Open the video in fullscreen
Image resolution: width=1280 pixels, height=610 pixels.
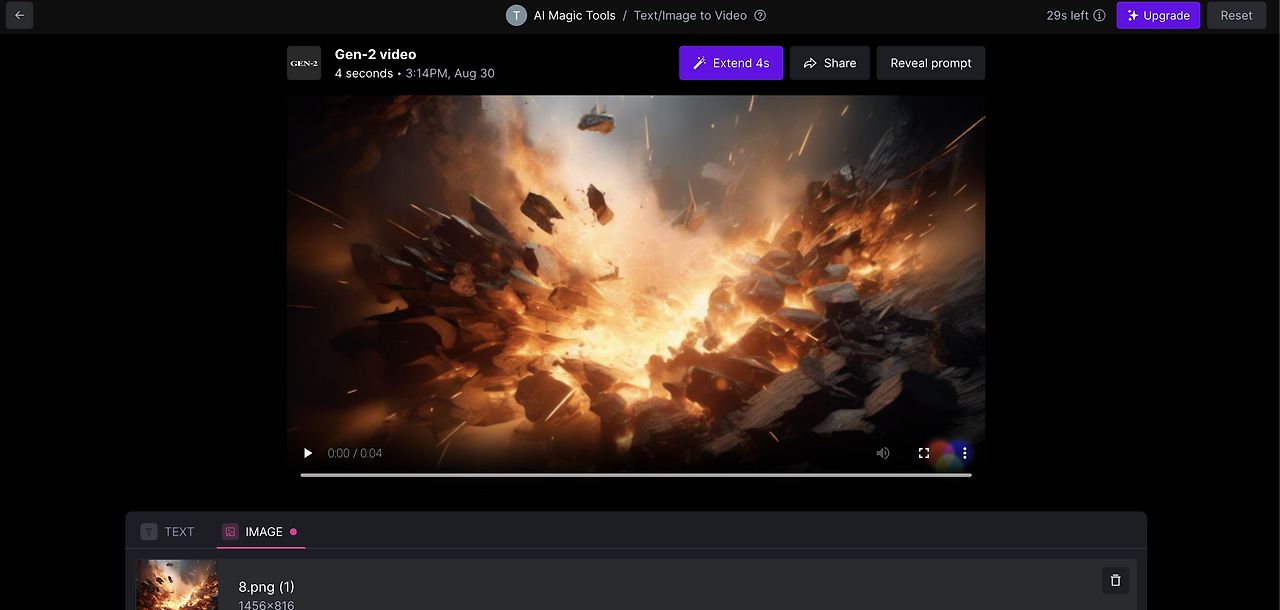click(x=924, y=453)
